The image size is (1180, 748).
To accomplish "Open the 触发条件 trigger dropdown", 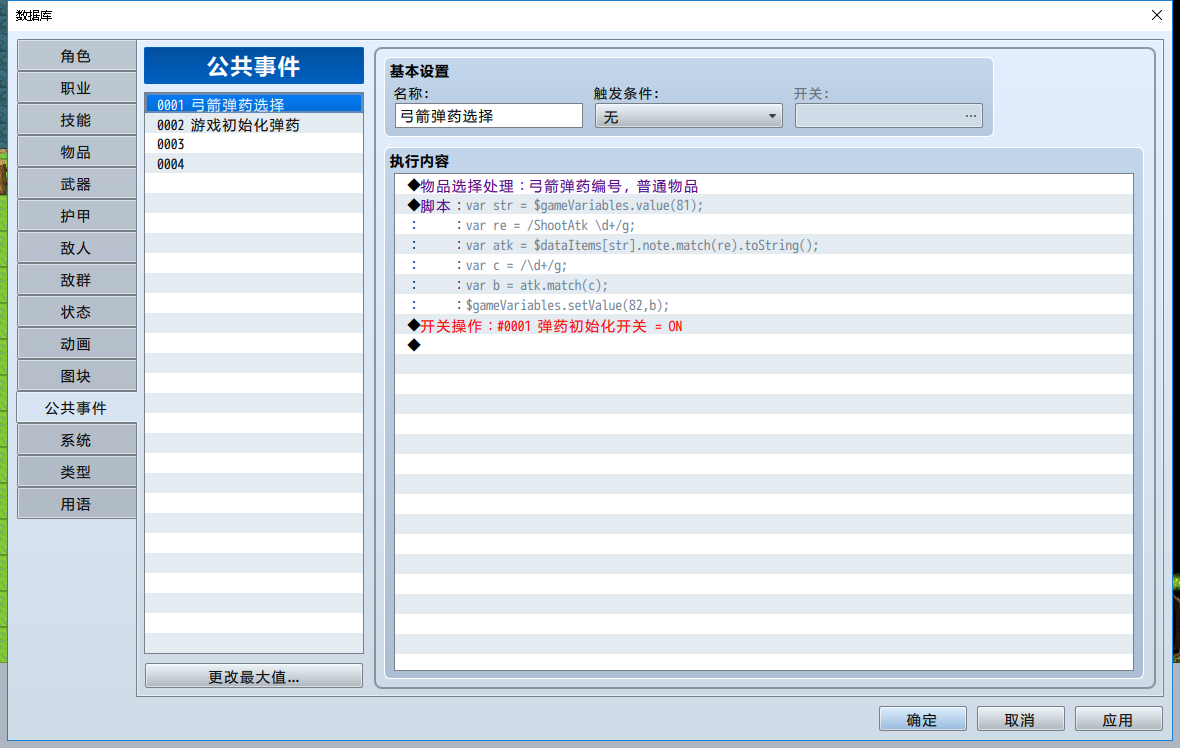I will click(689, 116).
